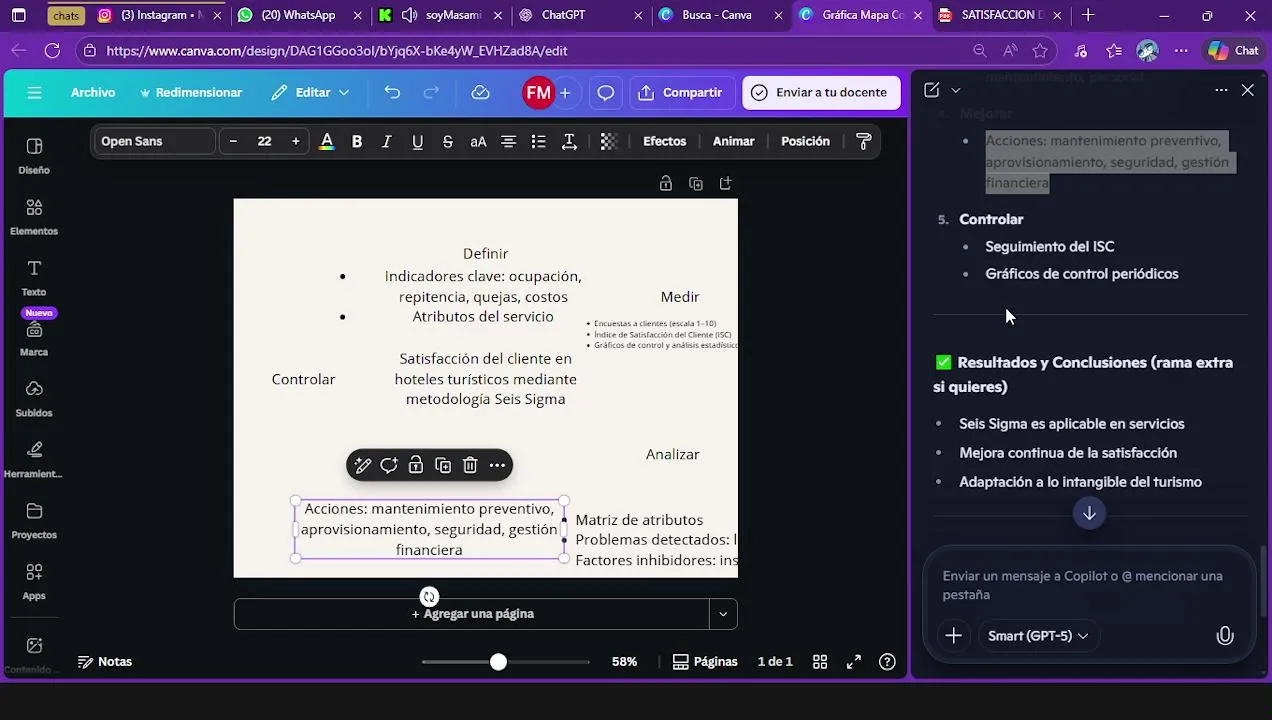Open the Animar panel
This screenshot has height=720, width=1272.
[x=733, y=141]
